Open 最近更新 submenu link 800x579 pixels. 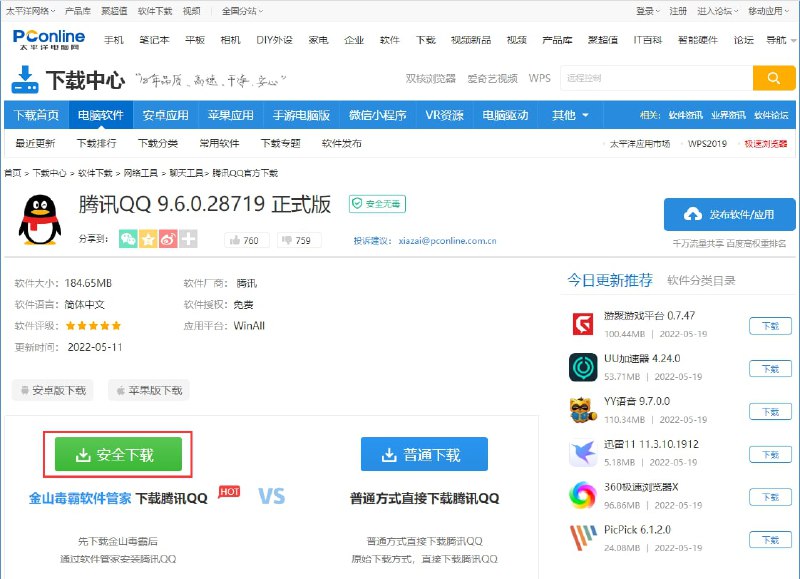click(x=35, y=143)
